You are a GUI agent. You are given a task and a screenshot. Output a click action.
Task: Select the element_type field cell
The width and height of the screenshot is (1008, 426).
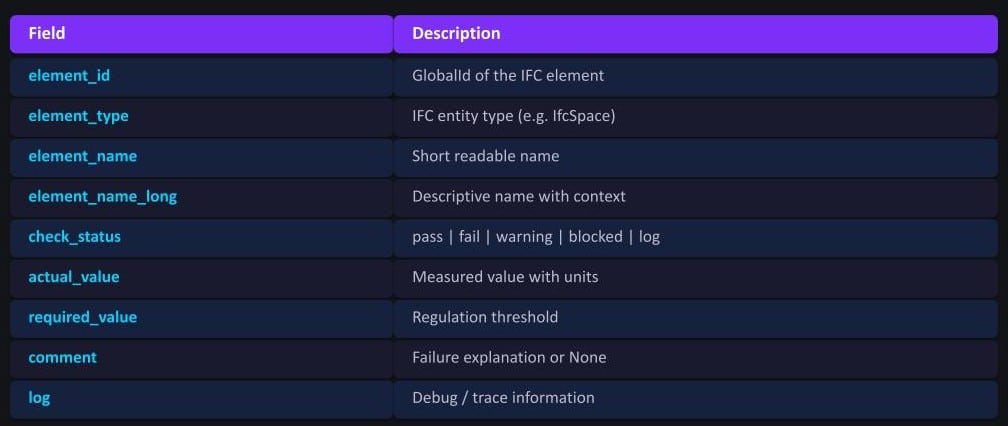78,116
